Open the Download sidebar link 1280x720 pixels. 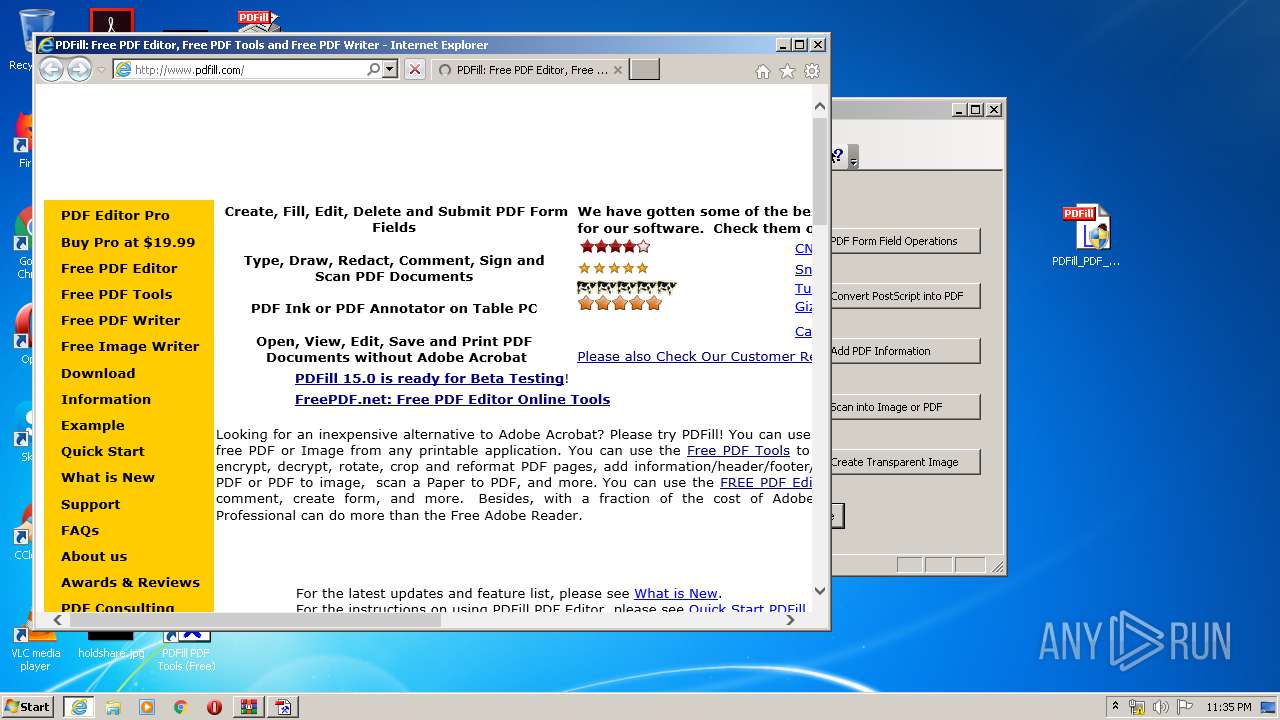pos(98,373)
